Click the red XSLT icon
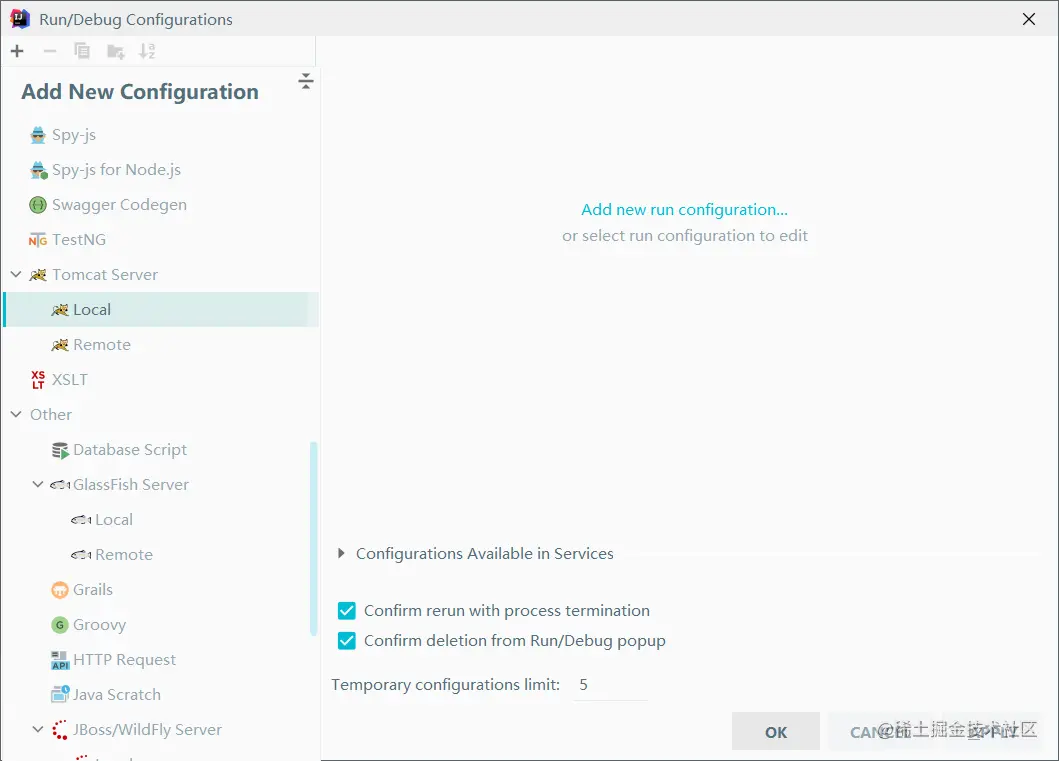Image resolution: width=1059 pixels, height=761 pixels. [38, 379]
